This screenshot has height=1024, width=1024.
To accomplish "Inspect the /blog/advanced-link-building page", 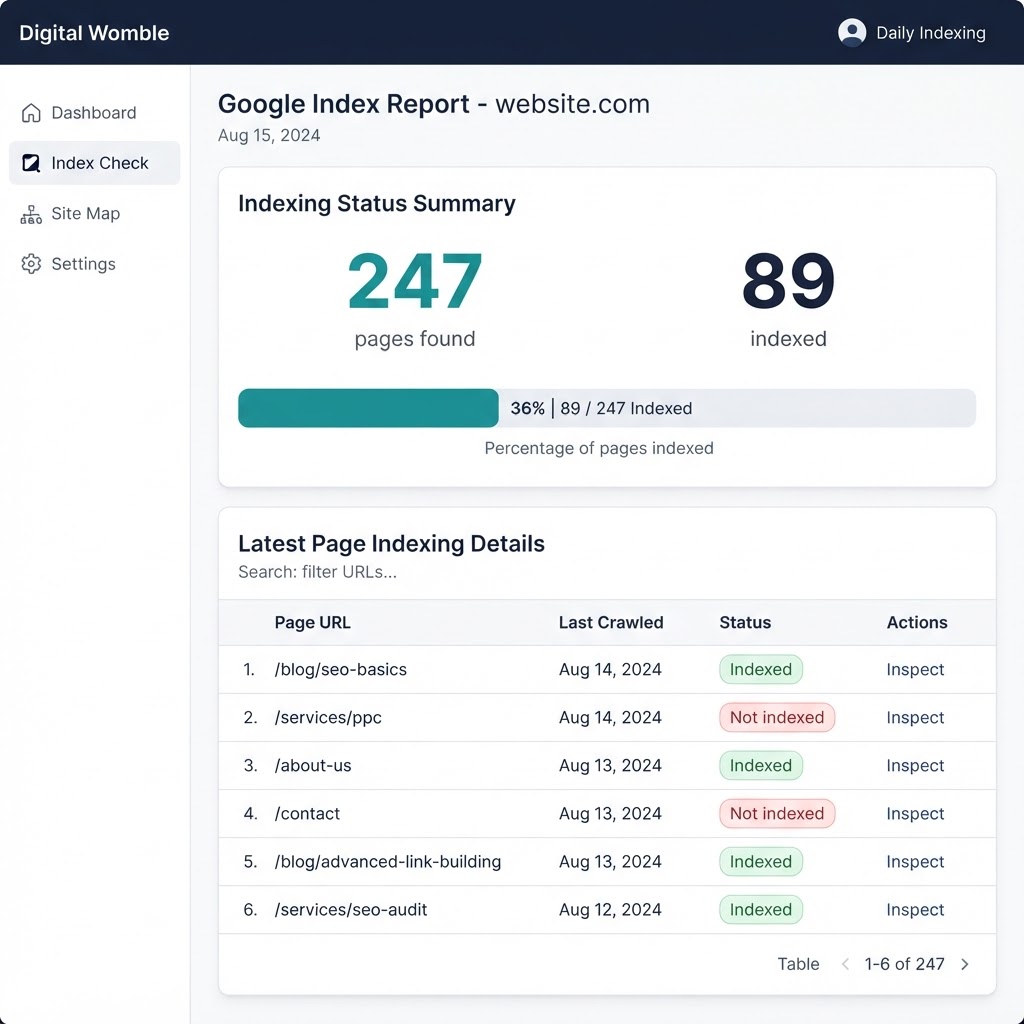I will [x=915, y=861].
